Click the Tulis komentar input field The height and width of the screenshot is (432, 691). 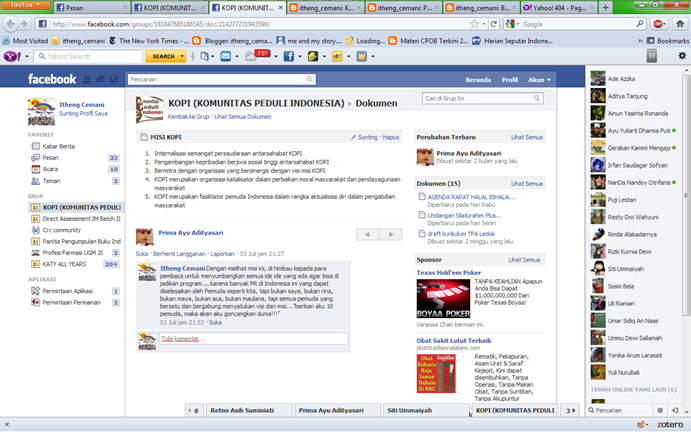[x=253, y=339]
